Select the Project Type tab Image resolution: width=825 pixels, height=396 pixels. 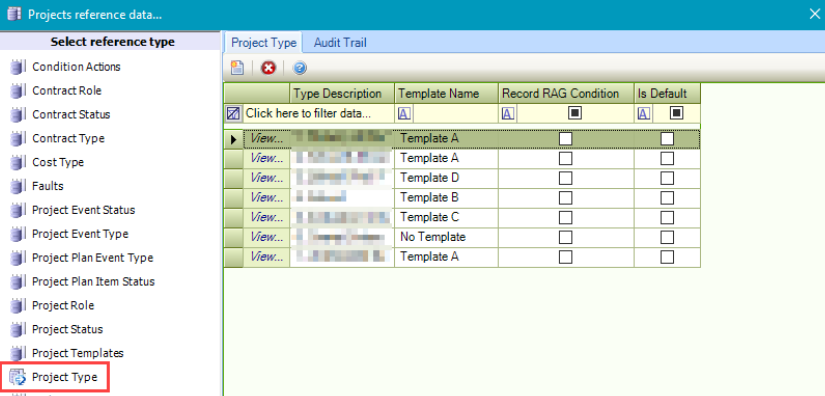(264, 43)
